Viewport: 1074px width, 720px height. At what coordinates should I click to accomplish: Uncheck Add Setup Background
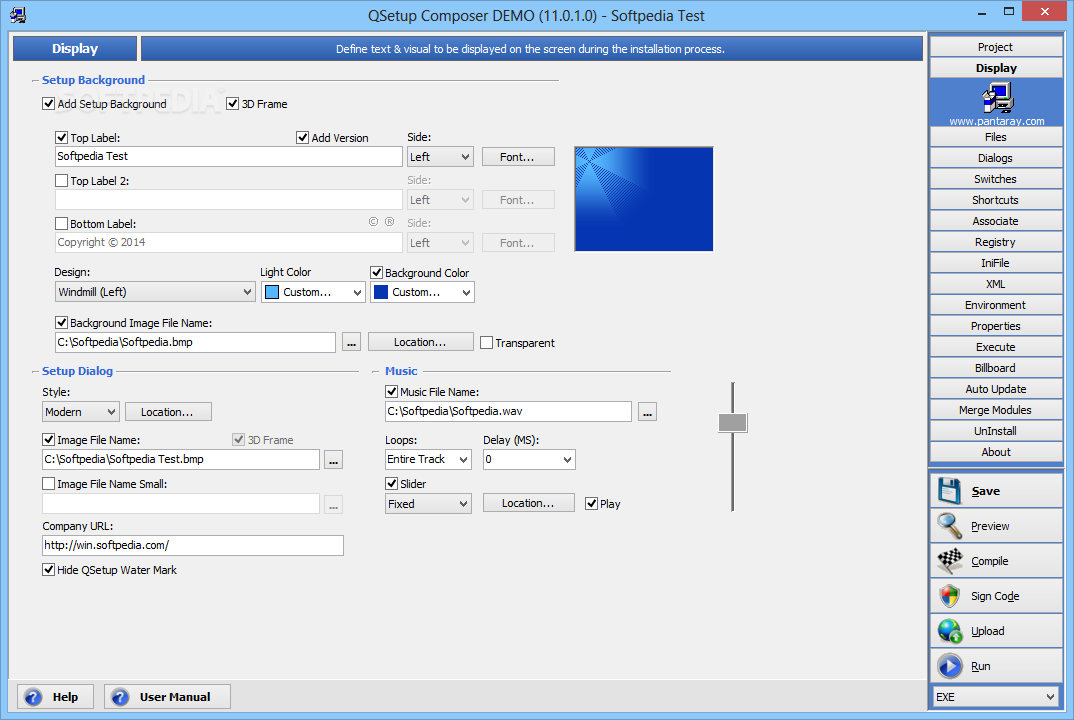(49, 103)
